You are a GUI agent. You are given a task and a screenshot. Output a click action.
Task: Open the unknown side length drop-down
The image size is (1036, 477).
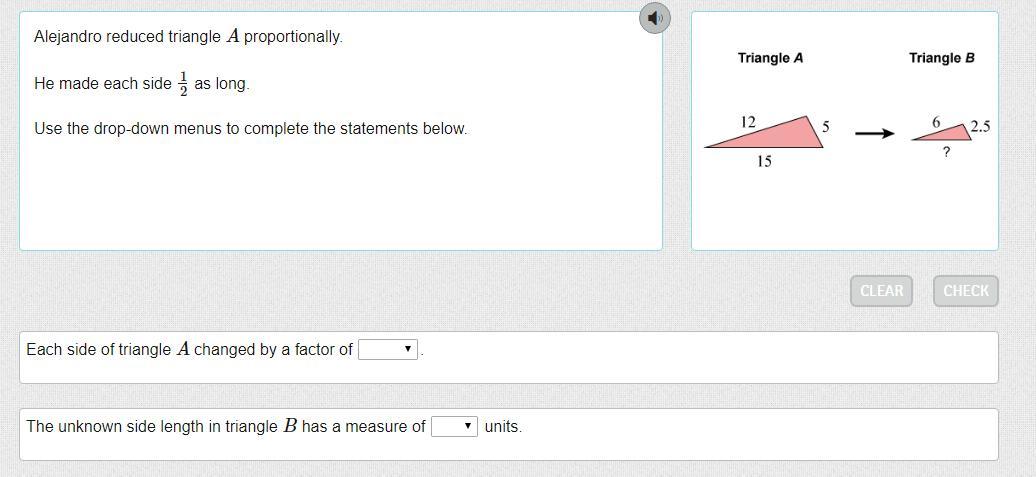(x=454, y=426)
